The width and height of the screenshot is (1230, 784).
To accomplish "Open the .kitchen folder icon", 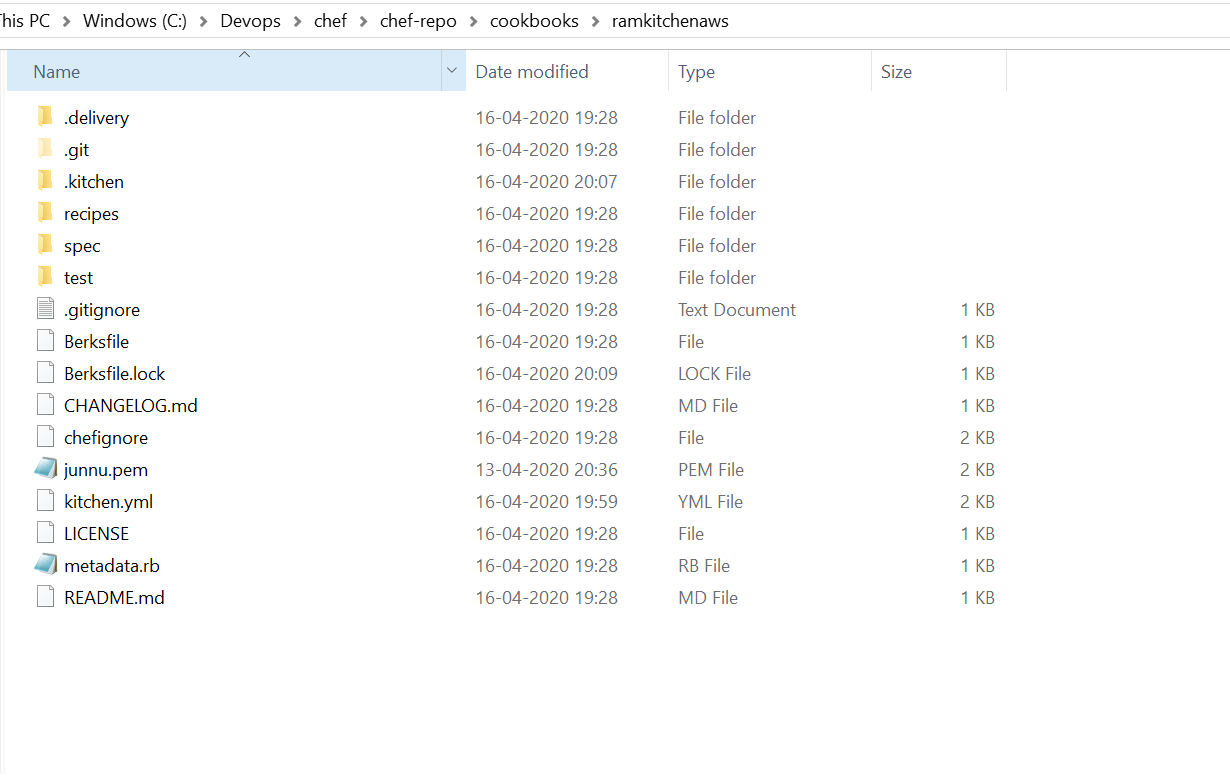I will pyautogui.click(x=45, y=181).
